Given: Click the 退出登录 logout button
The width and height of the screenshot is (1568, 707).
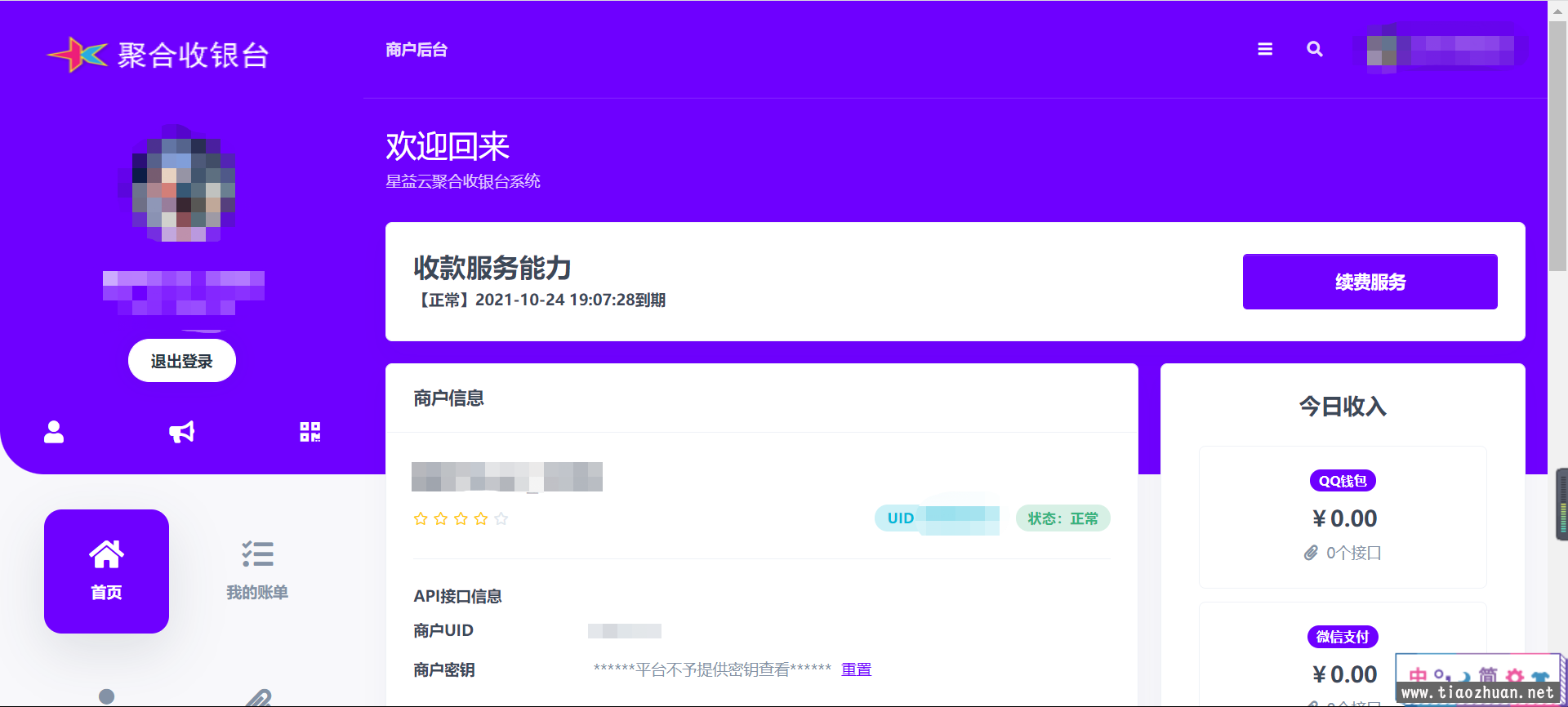Looking at the screenshot, I should coord(181,361).
